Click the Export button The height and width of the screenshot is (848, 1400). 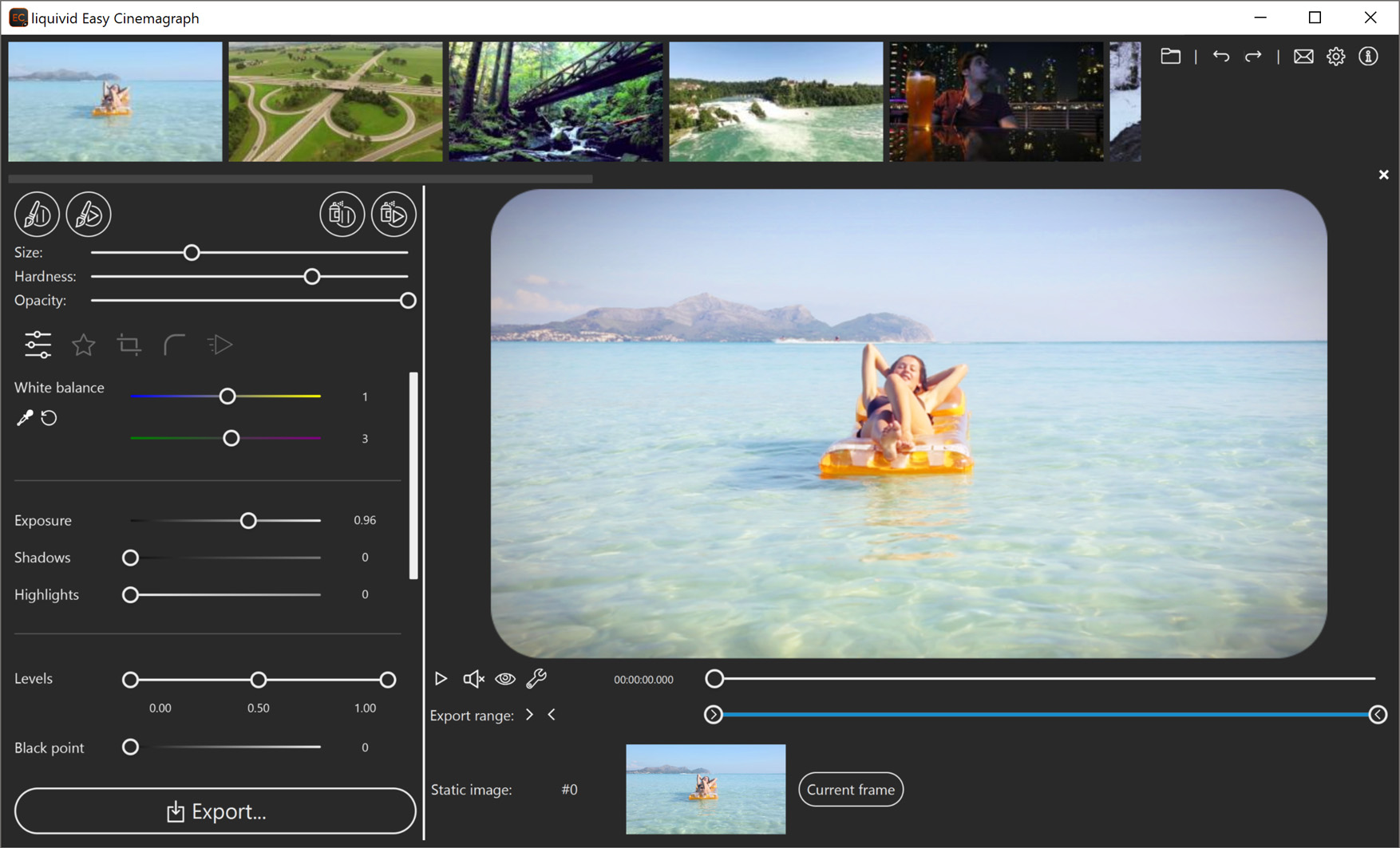215,811
